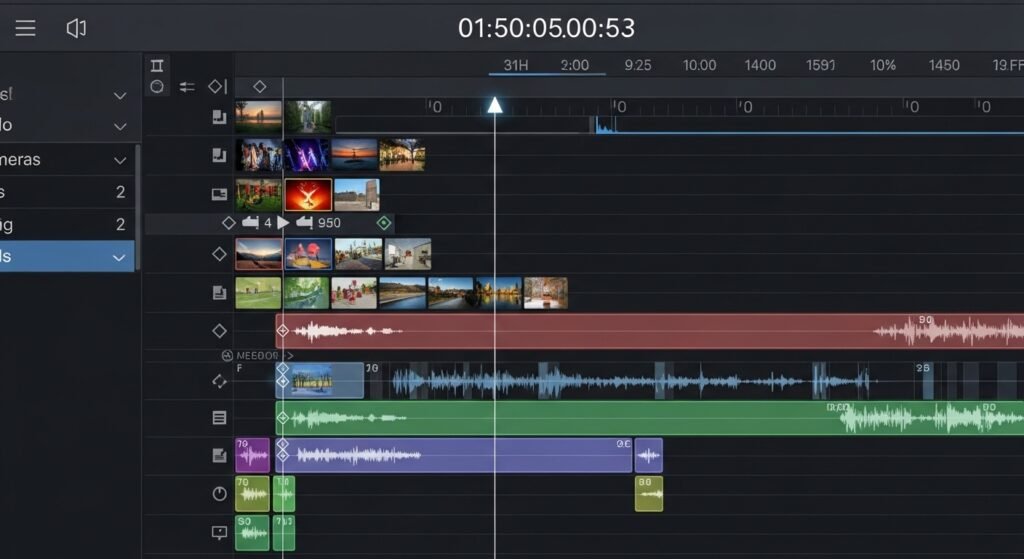This screenshot has width=1024, height=559.
Task: Select the yellow audio clip labeled 80
Action: 648,494
